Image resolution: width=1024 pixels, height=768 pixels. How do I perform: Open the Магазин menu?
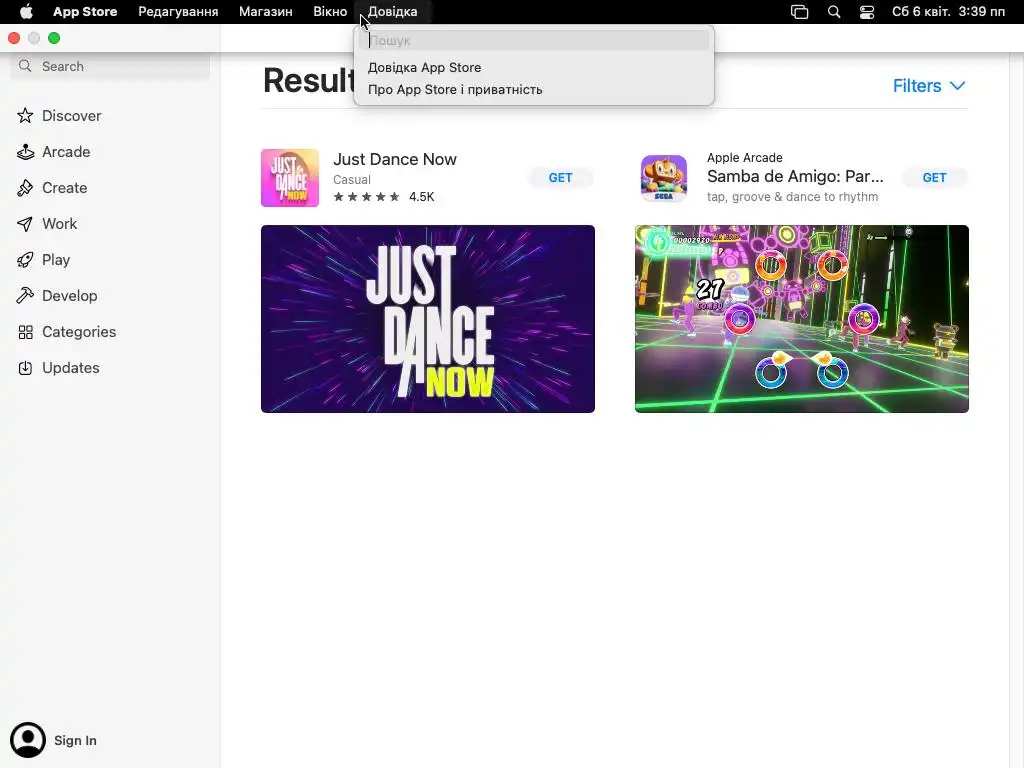tap(265, 12)
